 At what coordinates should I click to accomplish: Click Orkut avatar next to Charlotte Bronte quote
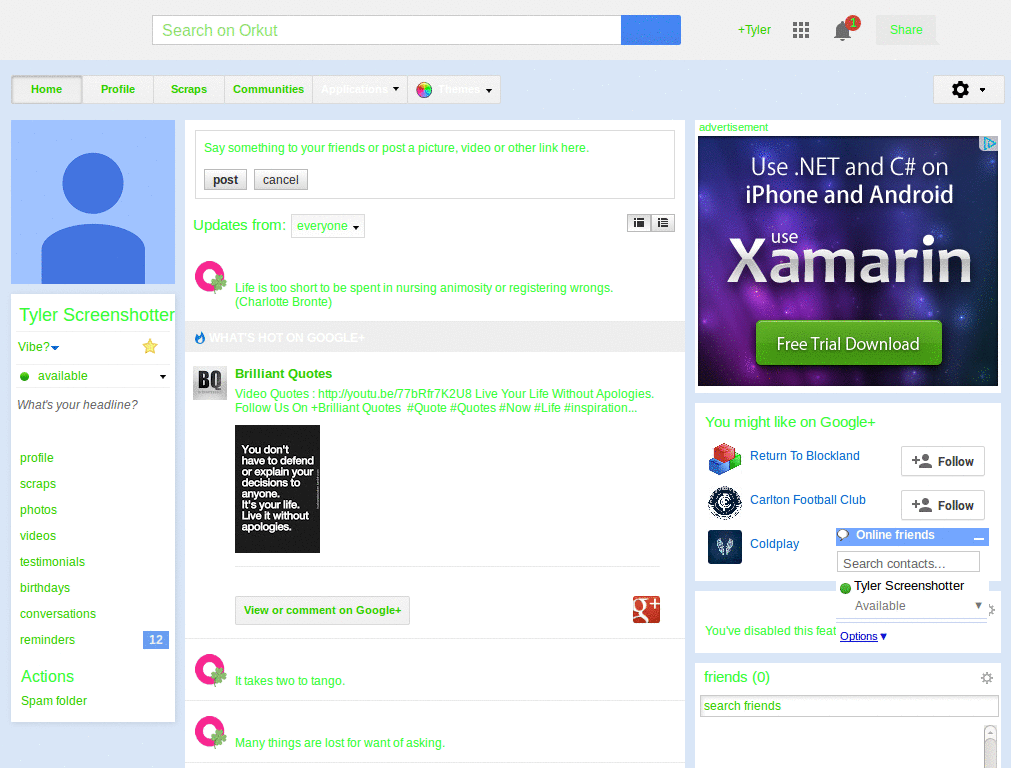pyautogui.click(x=210, y=278)
